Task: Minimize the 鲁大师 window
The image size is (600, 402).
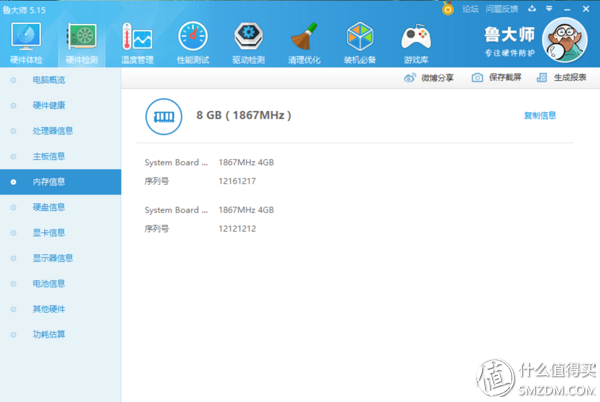Action: [567, 9]
